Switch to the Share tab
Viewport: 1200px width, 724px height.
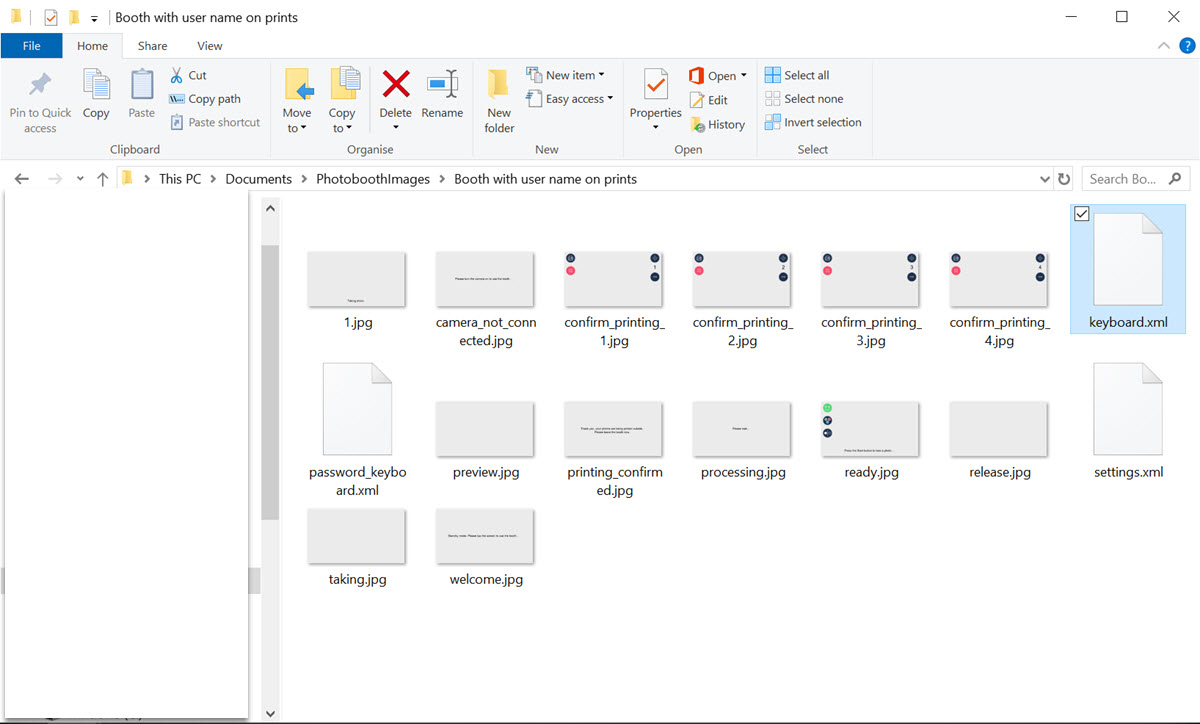pyautogui.click(x=153, y=46)
